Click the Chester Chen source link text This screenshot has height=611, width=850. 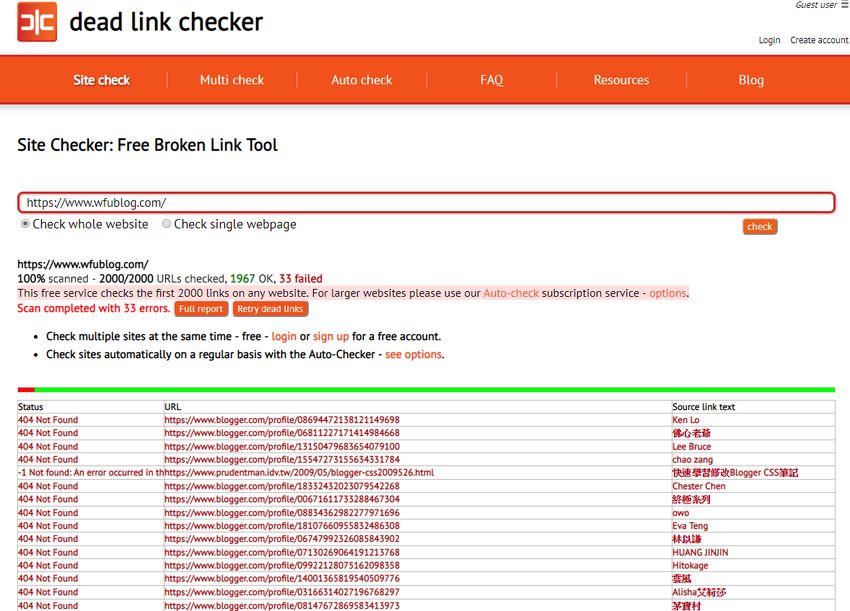tap(699, 486)
